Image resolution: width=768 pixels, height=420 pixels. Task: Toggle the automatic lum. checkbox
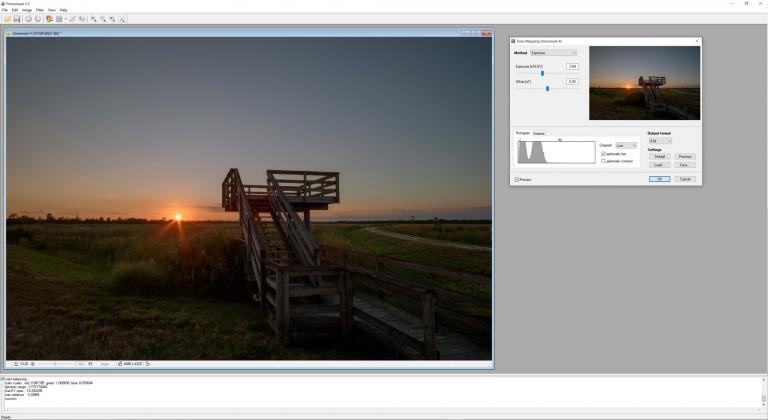click(603, 154)
